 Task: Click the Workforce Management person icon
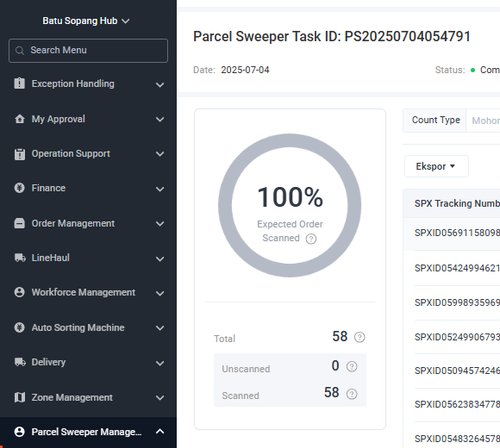pos(19,292)
